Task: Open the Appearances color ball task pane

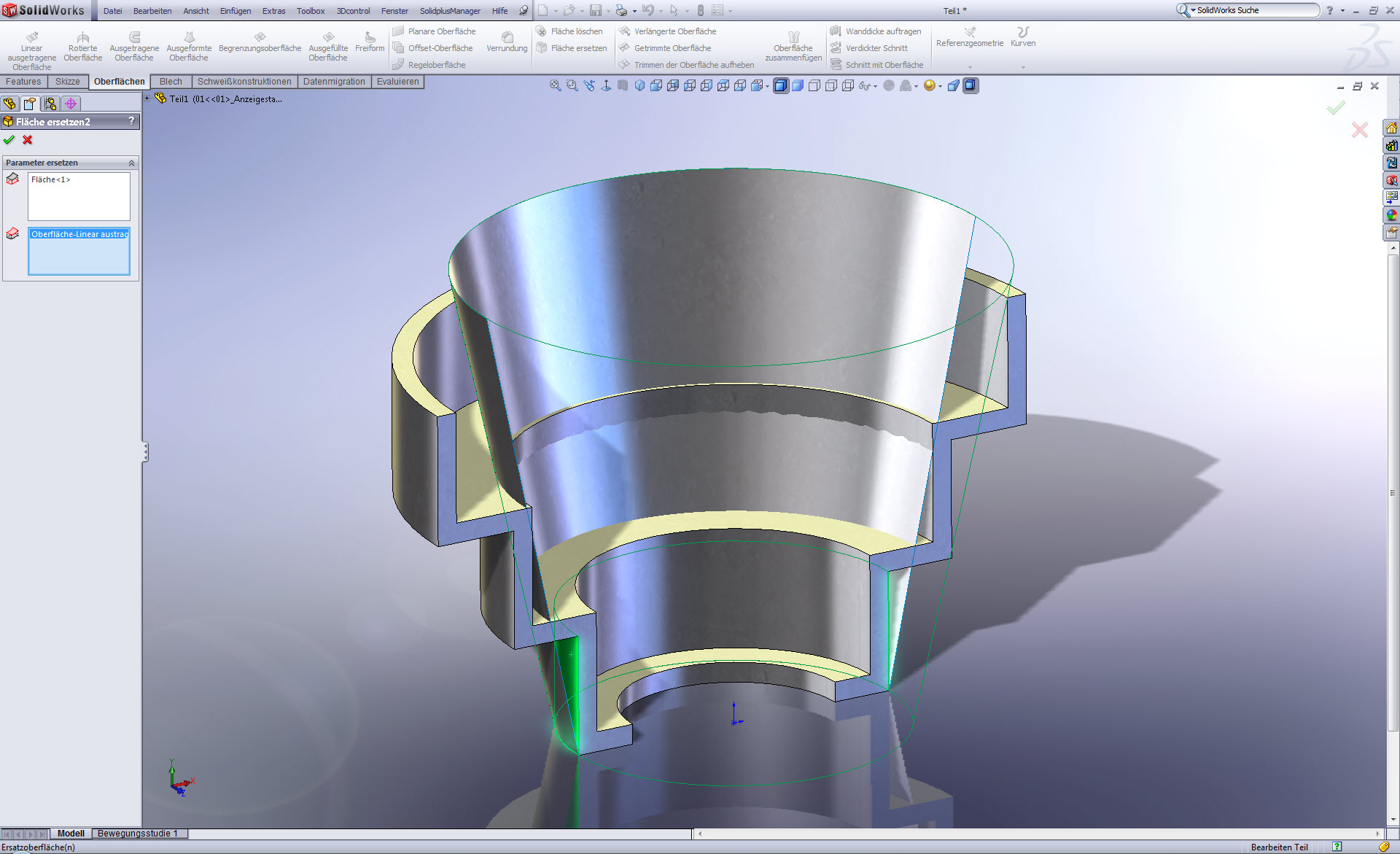Action: click(x=1391, y=215)
